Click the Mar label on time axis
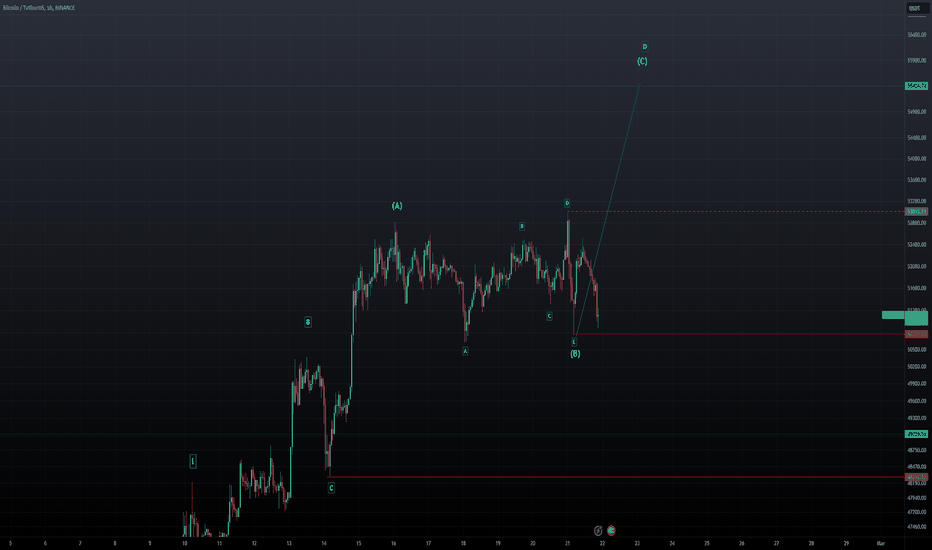The width and height of the screenshot is (932, 550). tap(881, 543)
